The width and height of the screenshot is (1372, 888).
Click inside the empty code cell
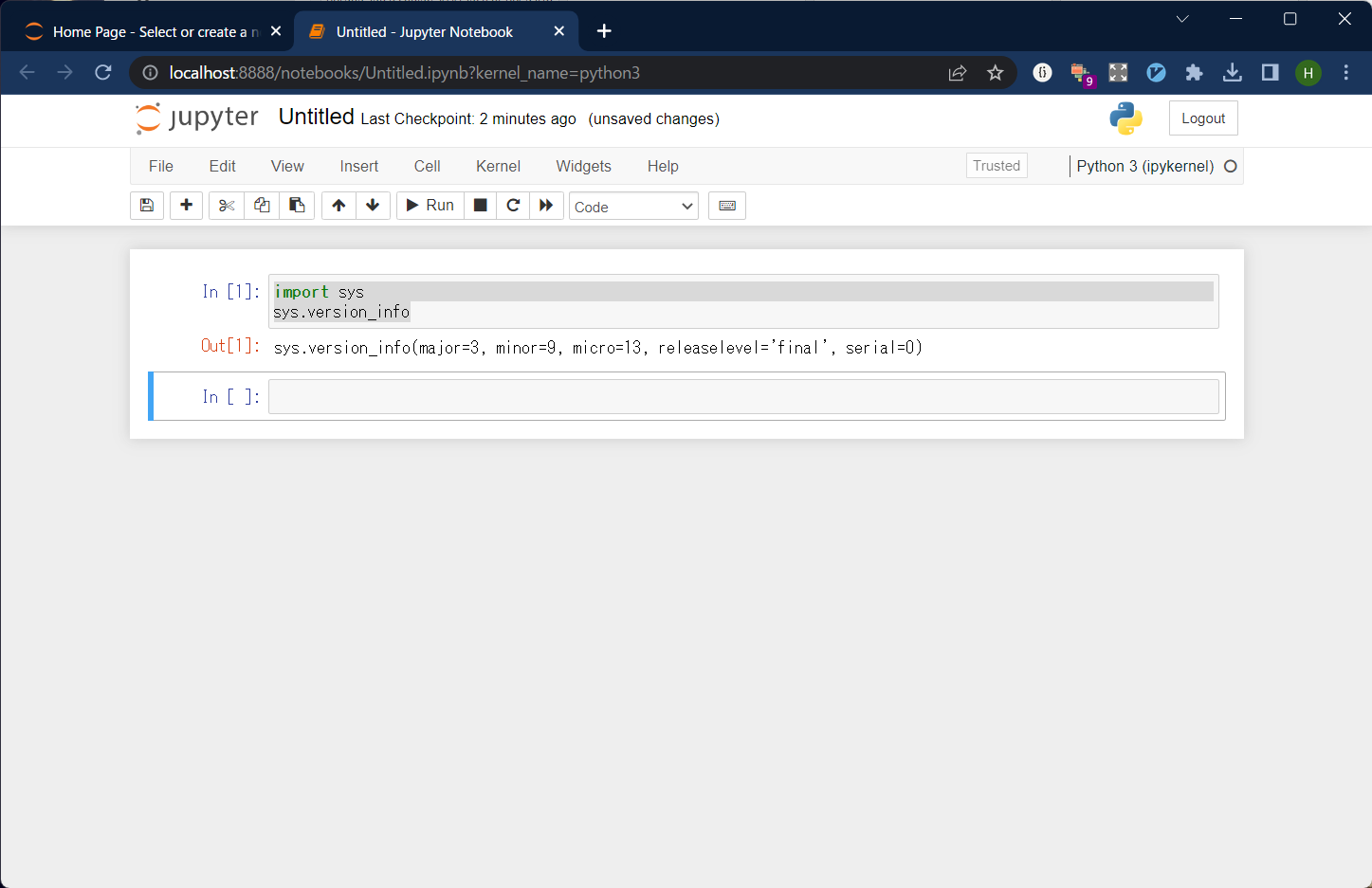(x=743, y=396)
